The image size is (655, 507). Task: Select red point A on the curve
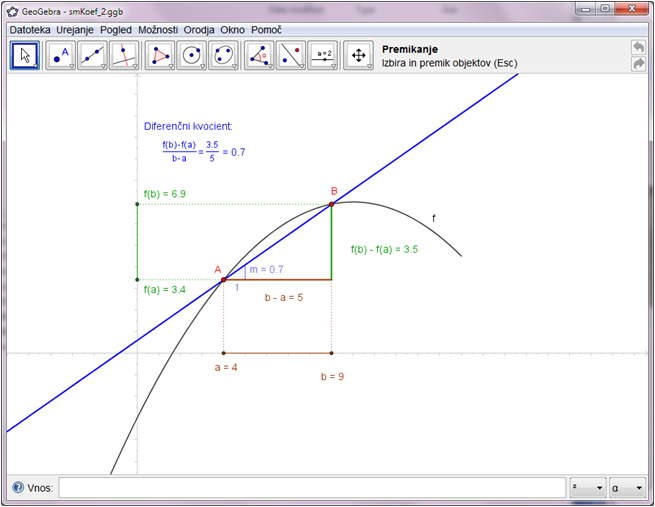click(223, 279)
